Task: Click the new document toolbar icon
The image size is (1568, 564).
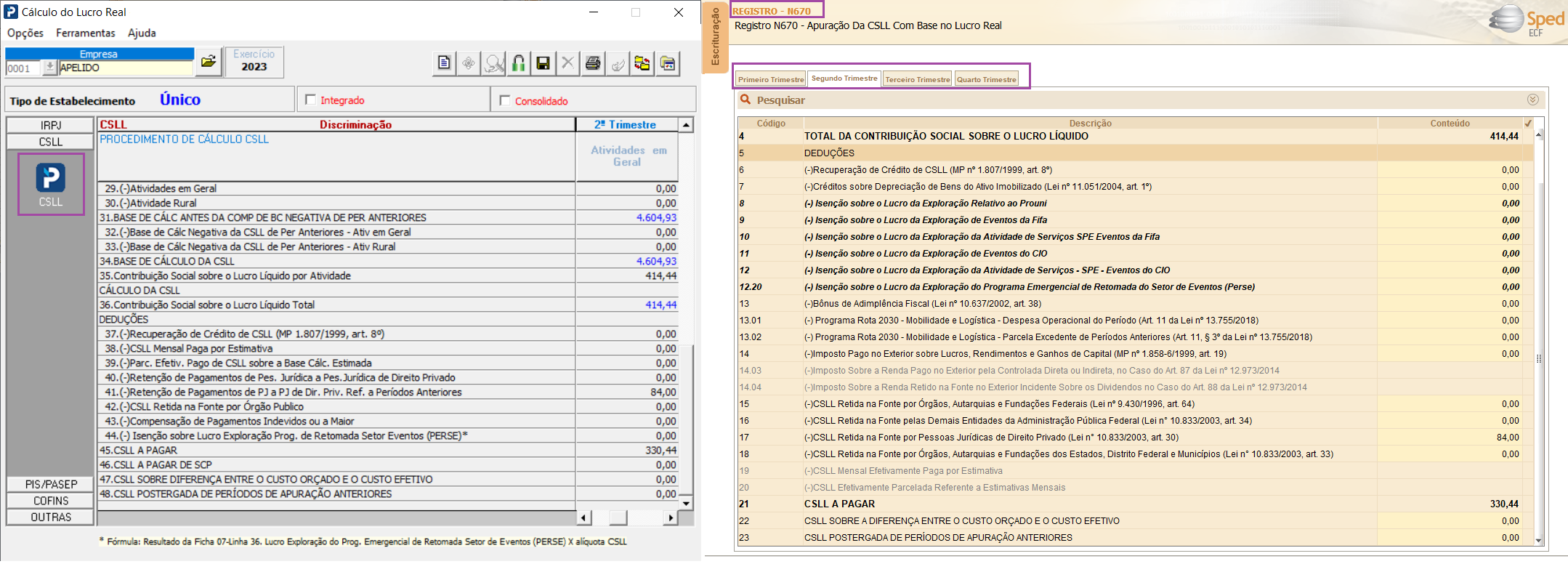Action: [444, 64]
